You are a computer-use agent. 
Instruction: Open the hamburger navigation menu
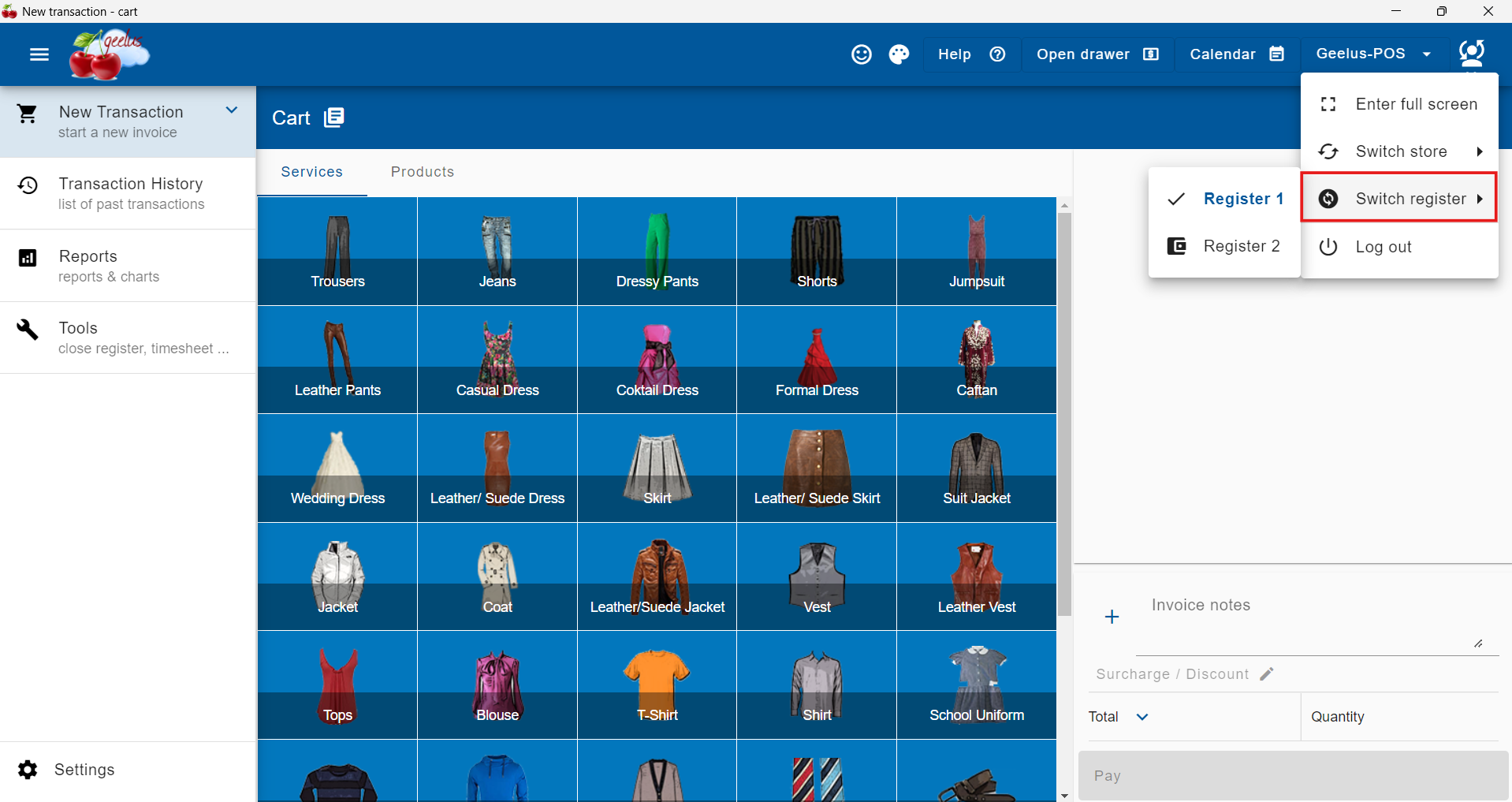(x=39, y=54)
